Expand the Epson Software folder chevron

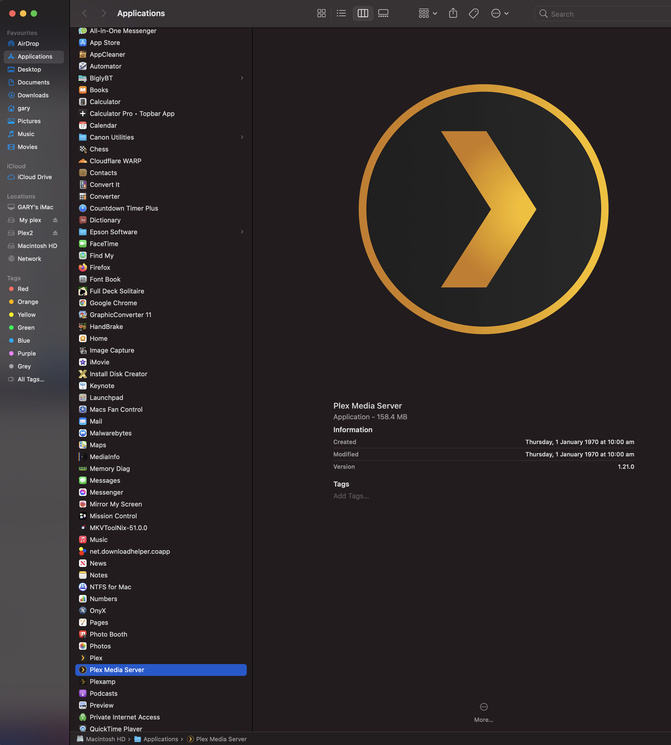point(242,232)
